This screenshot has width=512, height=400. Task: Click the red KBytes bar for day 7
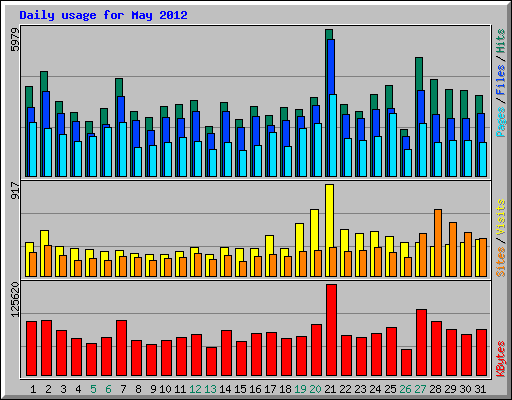point(121,348)
